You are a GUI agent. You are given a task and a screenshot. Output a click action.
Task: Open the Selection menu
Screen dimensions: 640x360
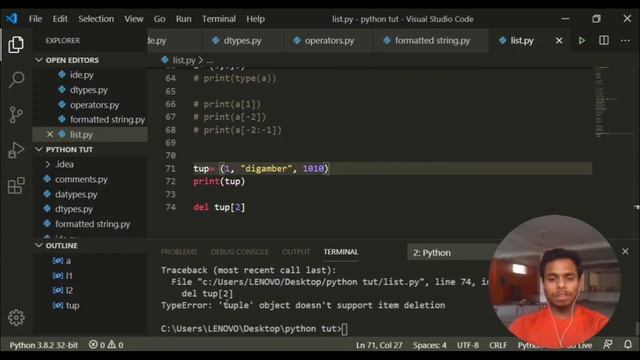[96, 19]
